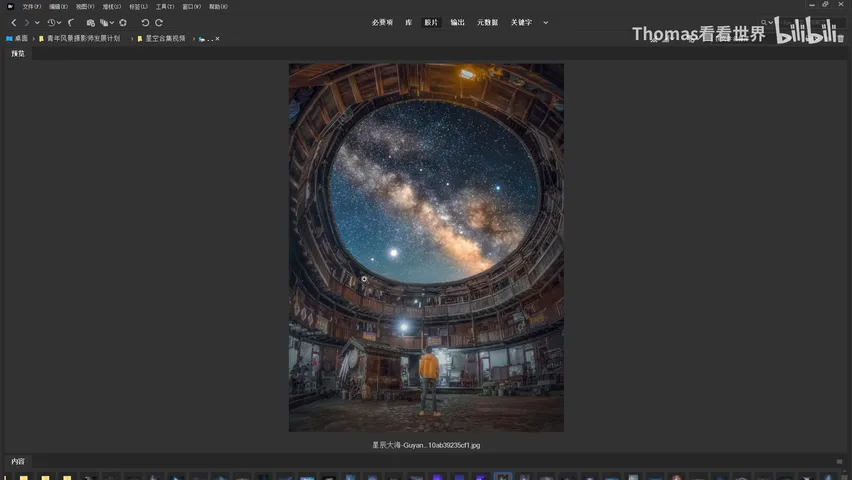
Task: Click get photos from camera icon
Action: tap(90, 23)
